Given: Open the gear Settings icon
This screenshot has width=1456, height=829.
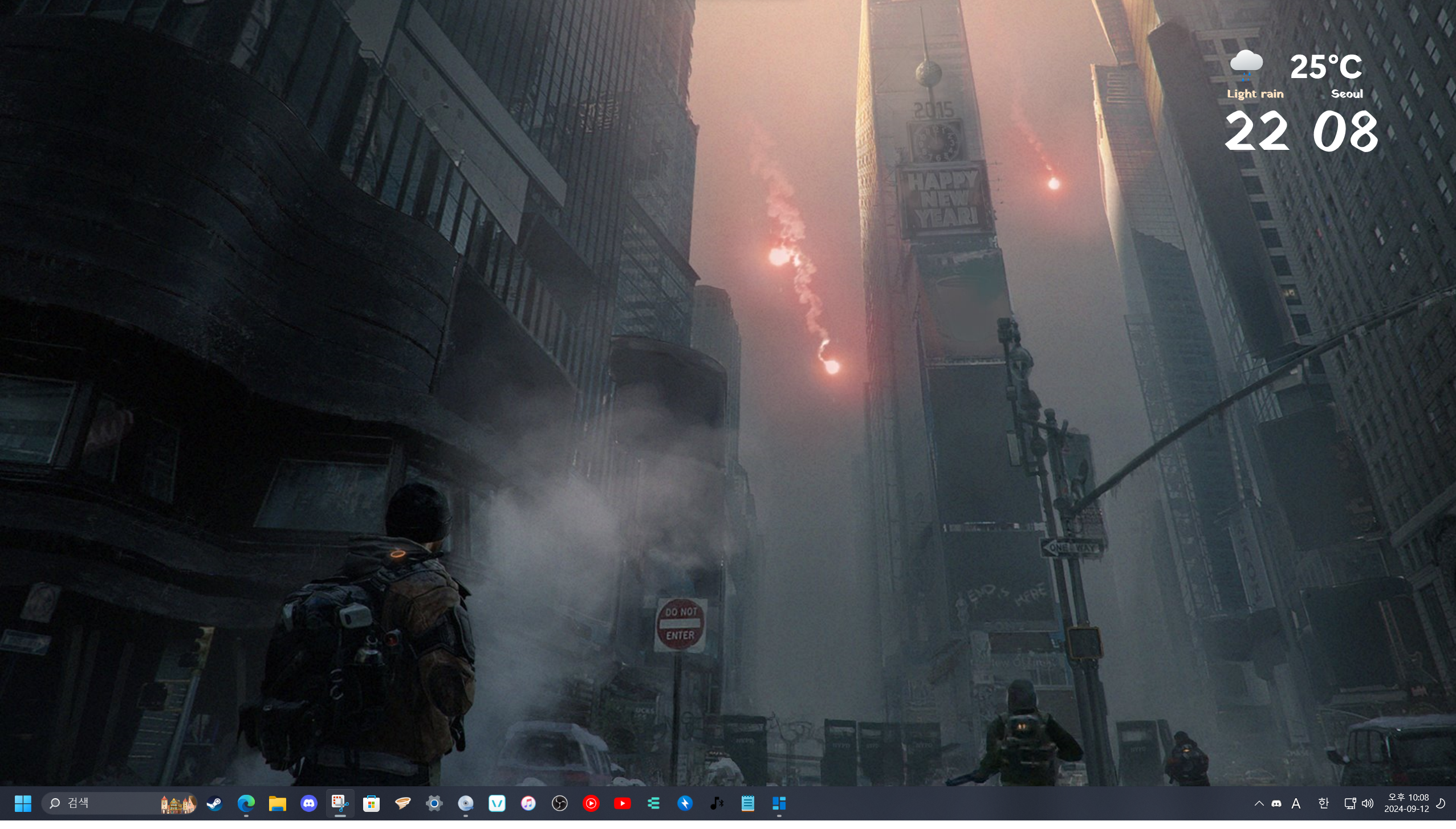Looking at the screenshot, I should click(x=434, y=803).
